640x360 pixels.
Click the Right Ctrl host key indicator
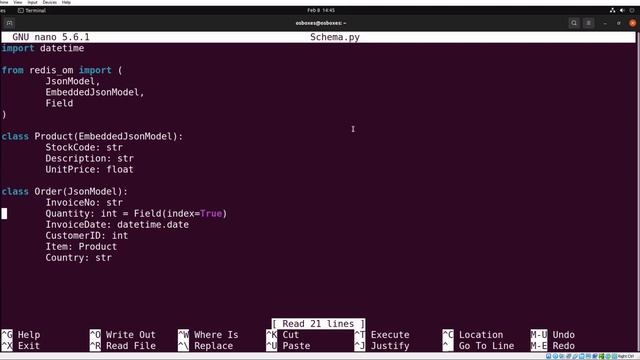tap(626, 356)
